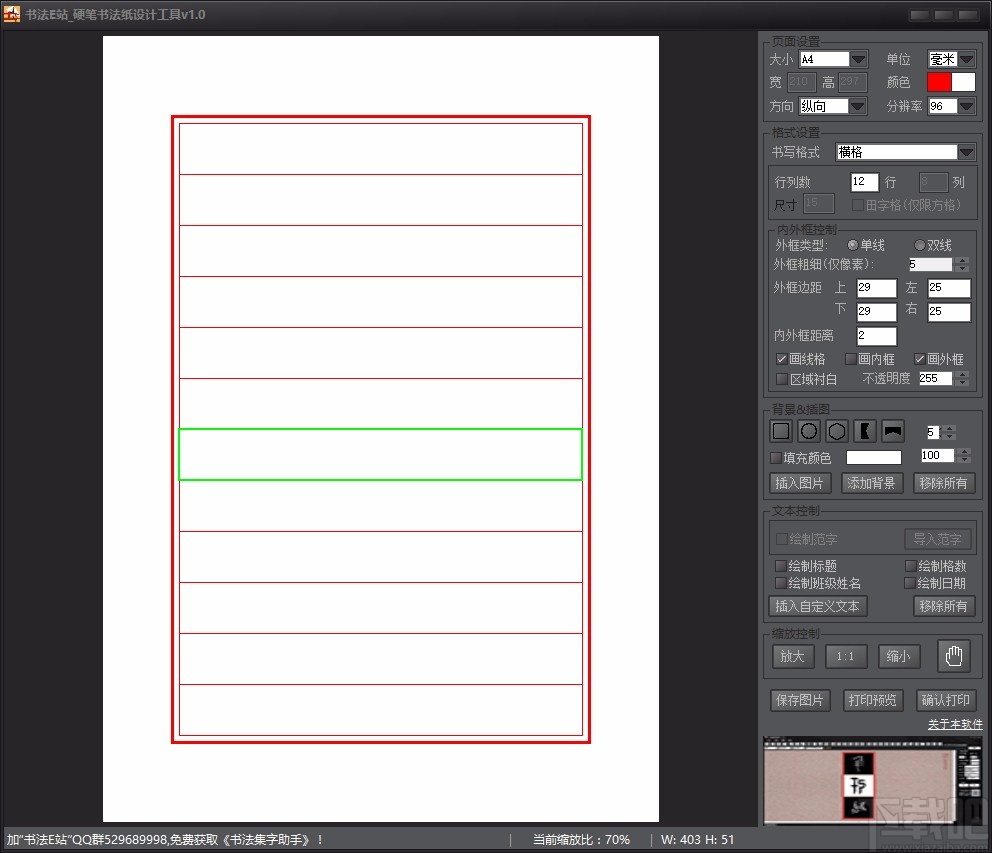Select the rectangle shape icon

pos(781,432)
